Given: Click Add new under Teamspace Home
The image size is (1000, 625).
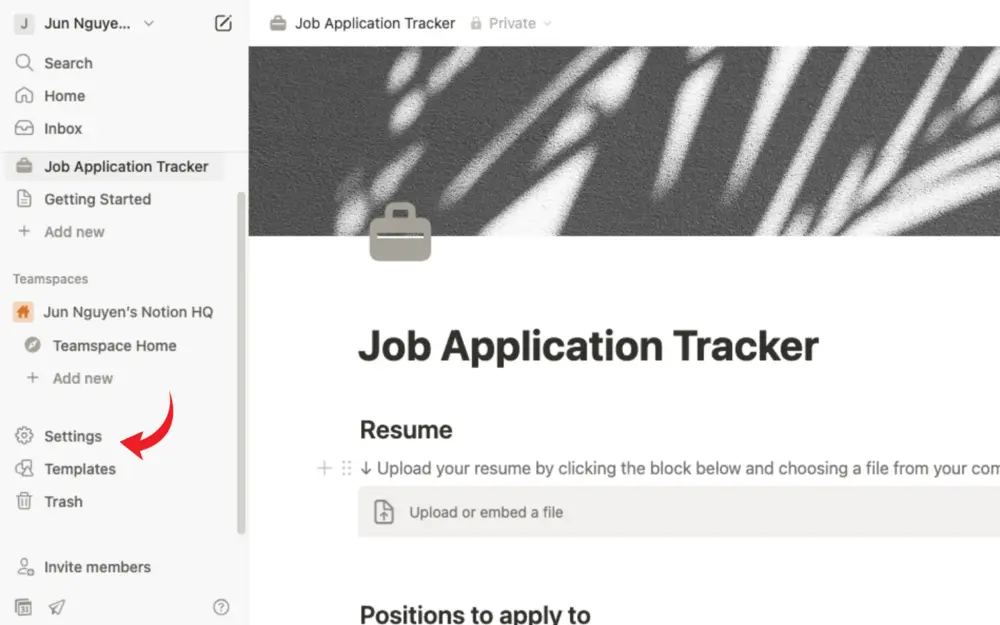Looking at the screenshot, I should point(83,378).
